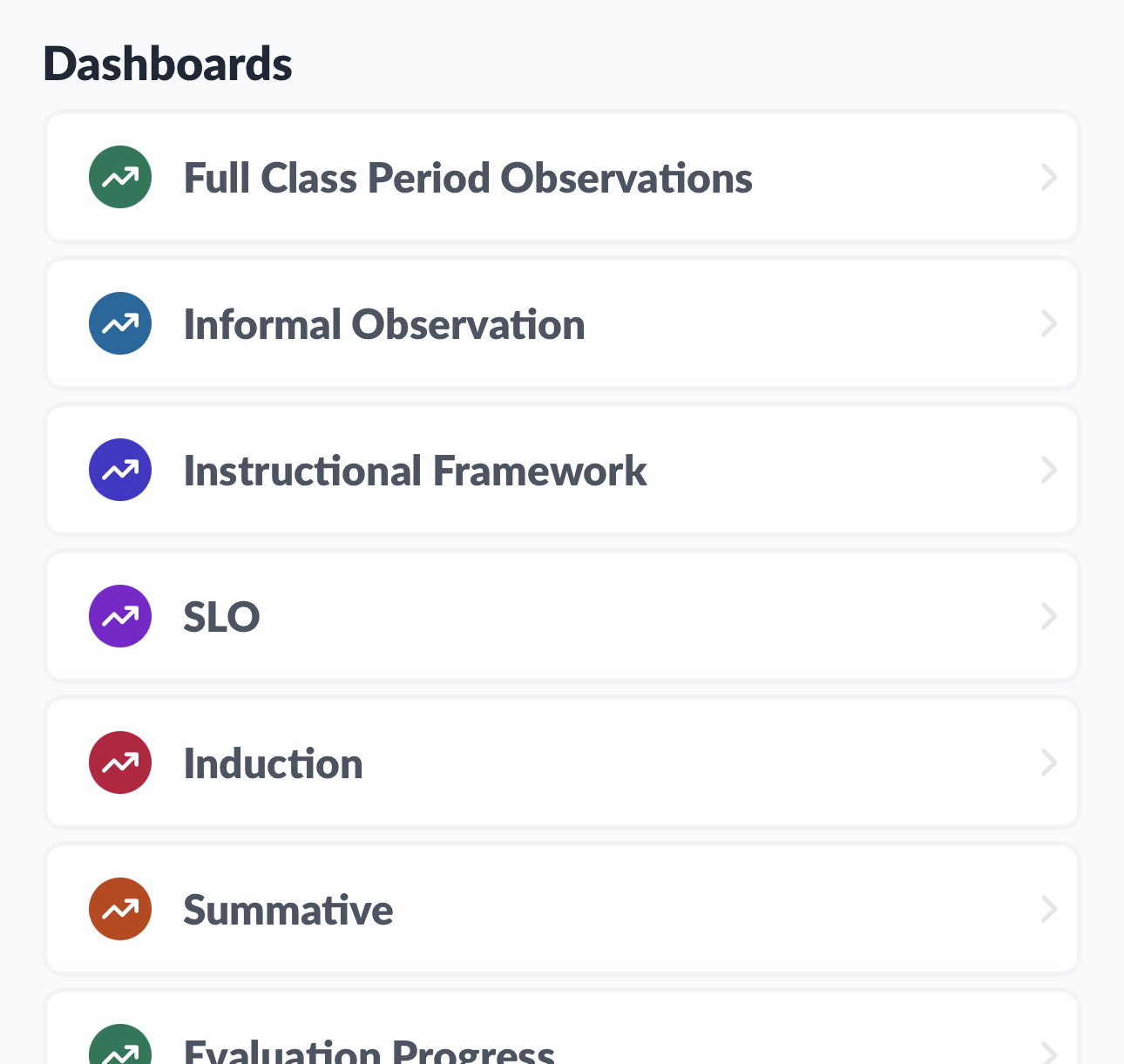Click the Dashboards page heading
Screen dimensions: 1124x1064
click(167, 63)
